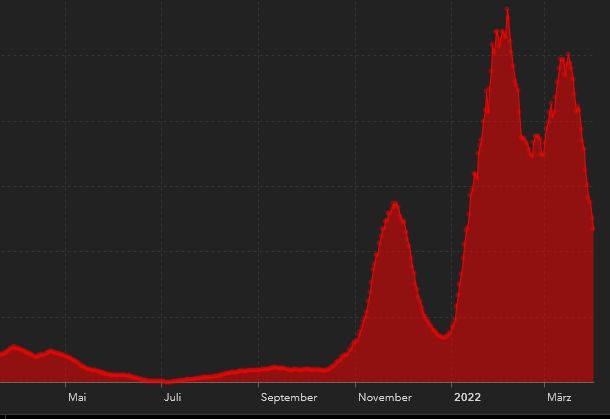Select the small bump at the curve's far left
610x419 pixels.
click(14, 346)
